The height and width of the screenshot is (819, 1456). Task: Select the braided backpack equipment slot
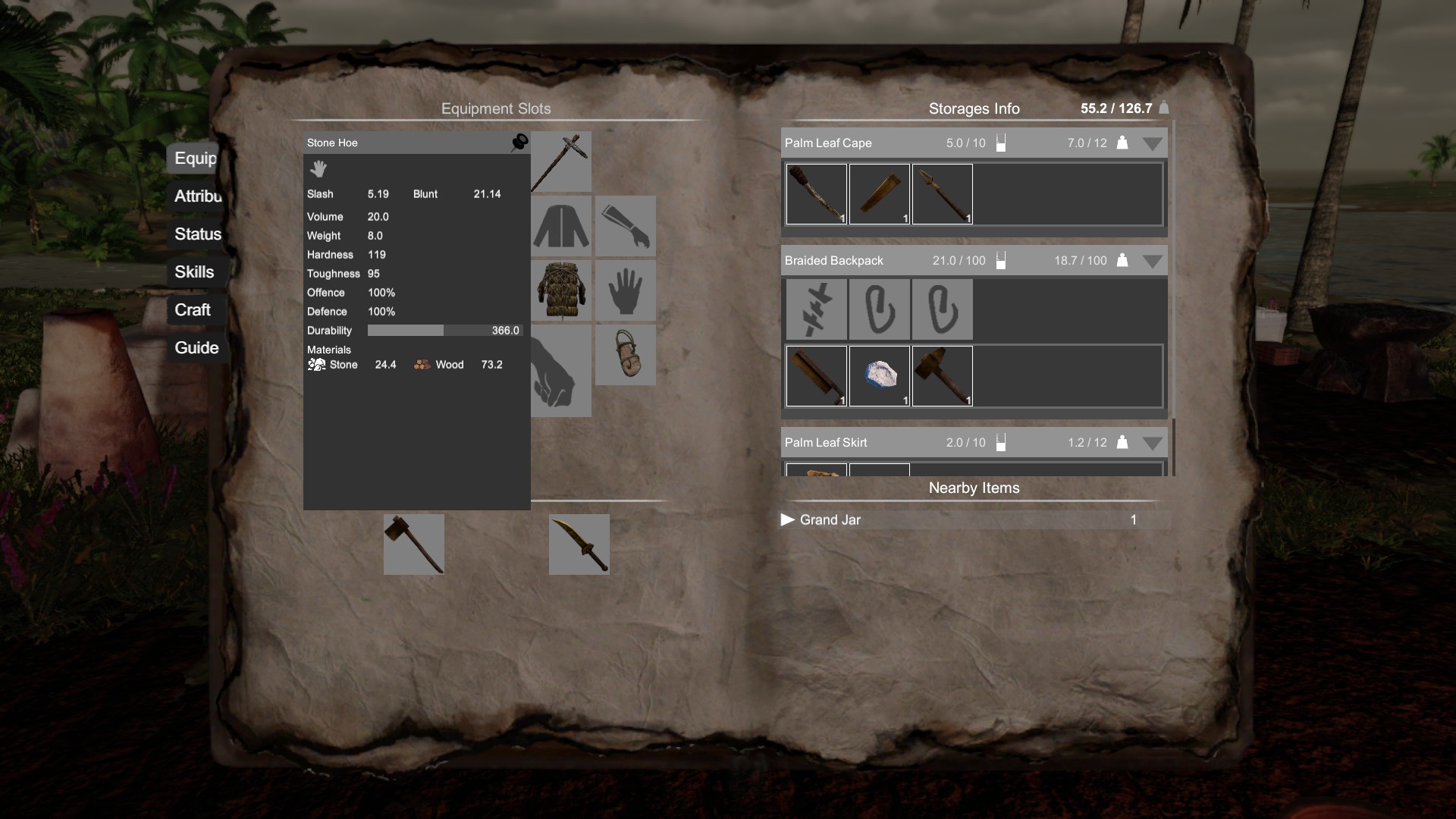click(x=561, y=291)
